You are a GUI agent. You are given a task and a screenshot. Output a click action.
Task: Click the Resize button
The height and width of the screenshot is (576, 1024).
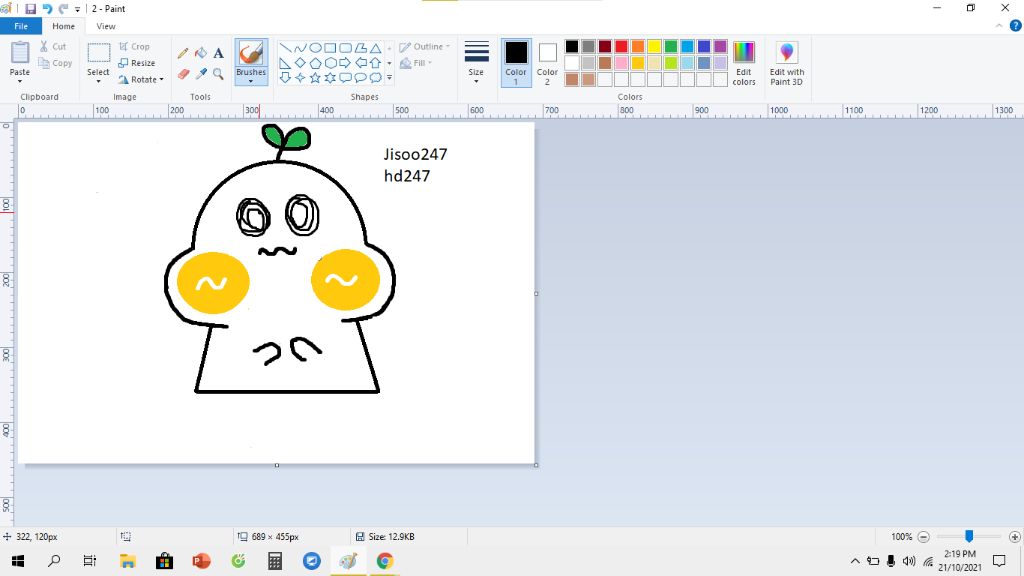(x=137, y=63)
